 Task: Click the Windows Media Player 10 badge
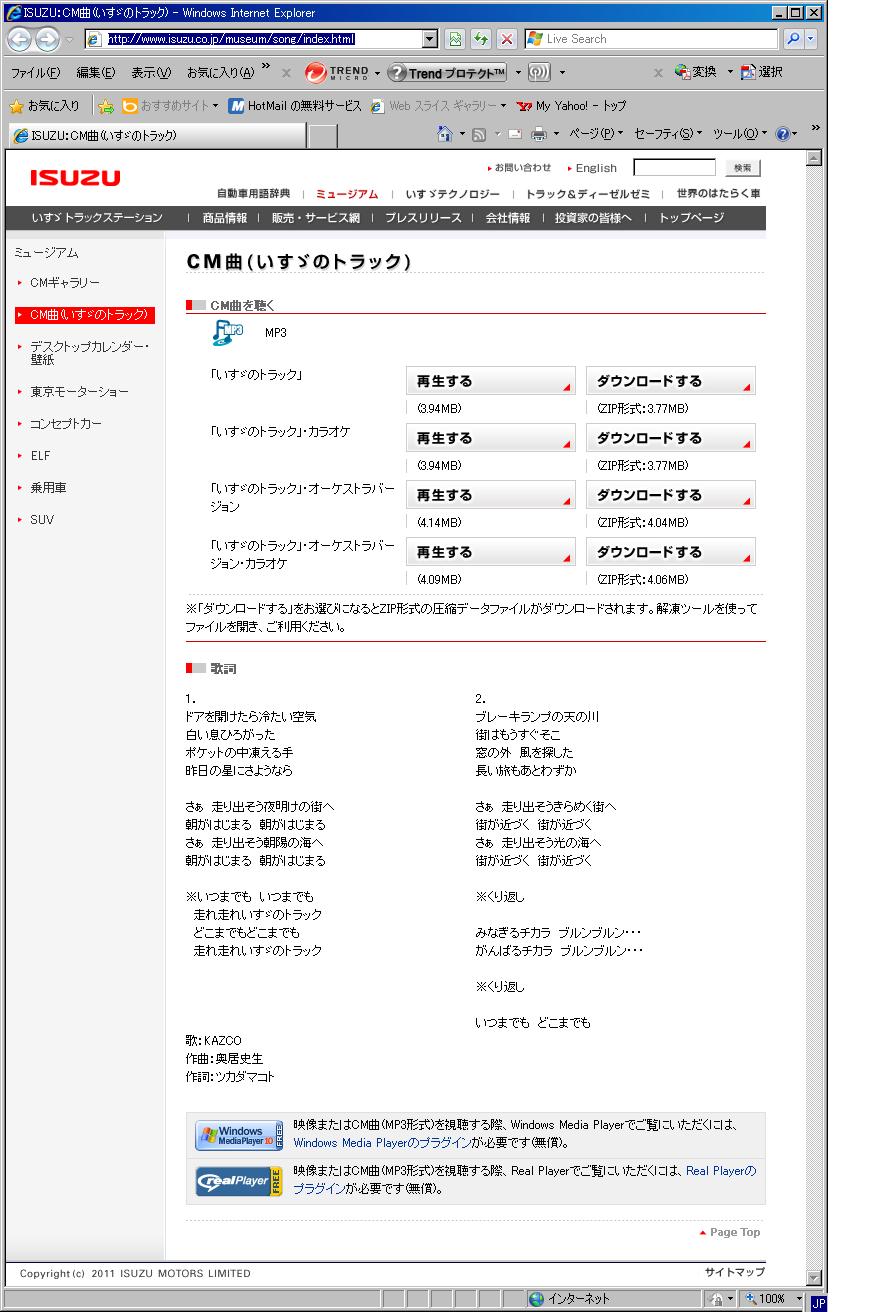tap(239, 1136)
